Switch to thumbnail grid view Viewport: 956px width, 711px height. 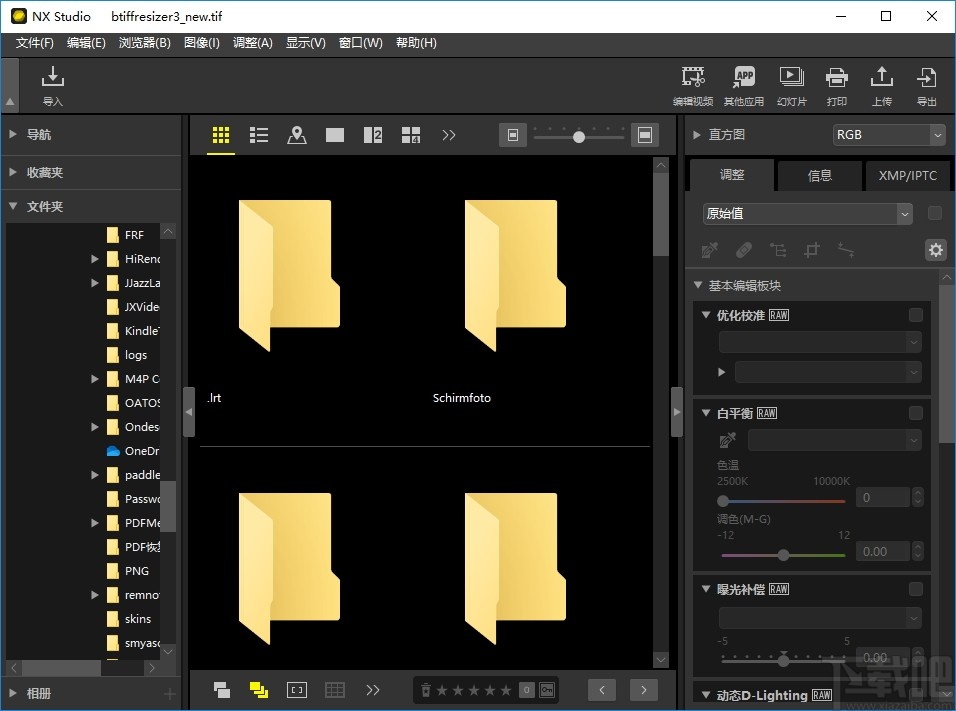pos(221,134)
